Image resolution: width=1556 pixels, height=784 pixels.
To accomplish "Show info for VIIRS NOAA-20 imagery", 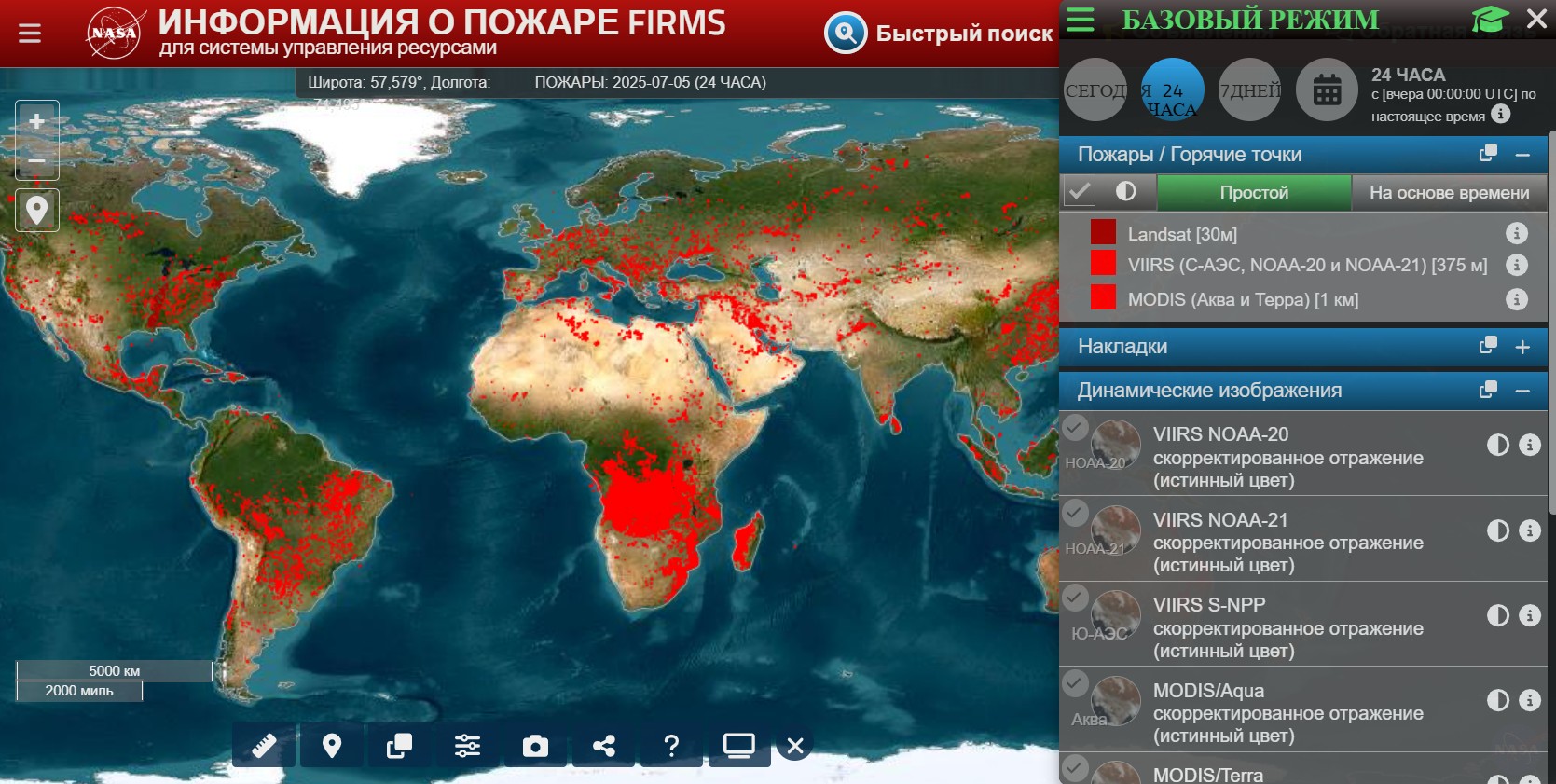I will click(1530, 445).
